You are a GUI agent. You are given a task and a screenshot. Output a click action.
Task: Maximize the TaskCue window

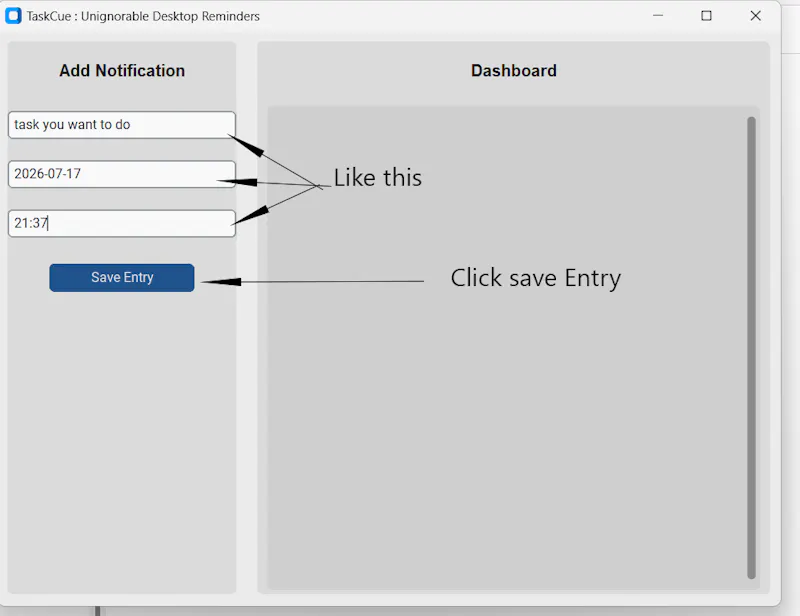(707, 16)
